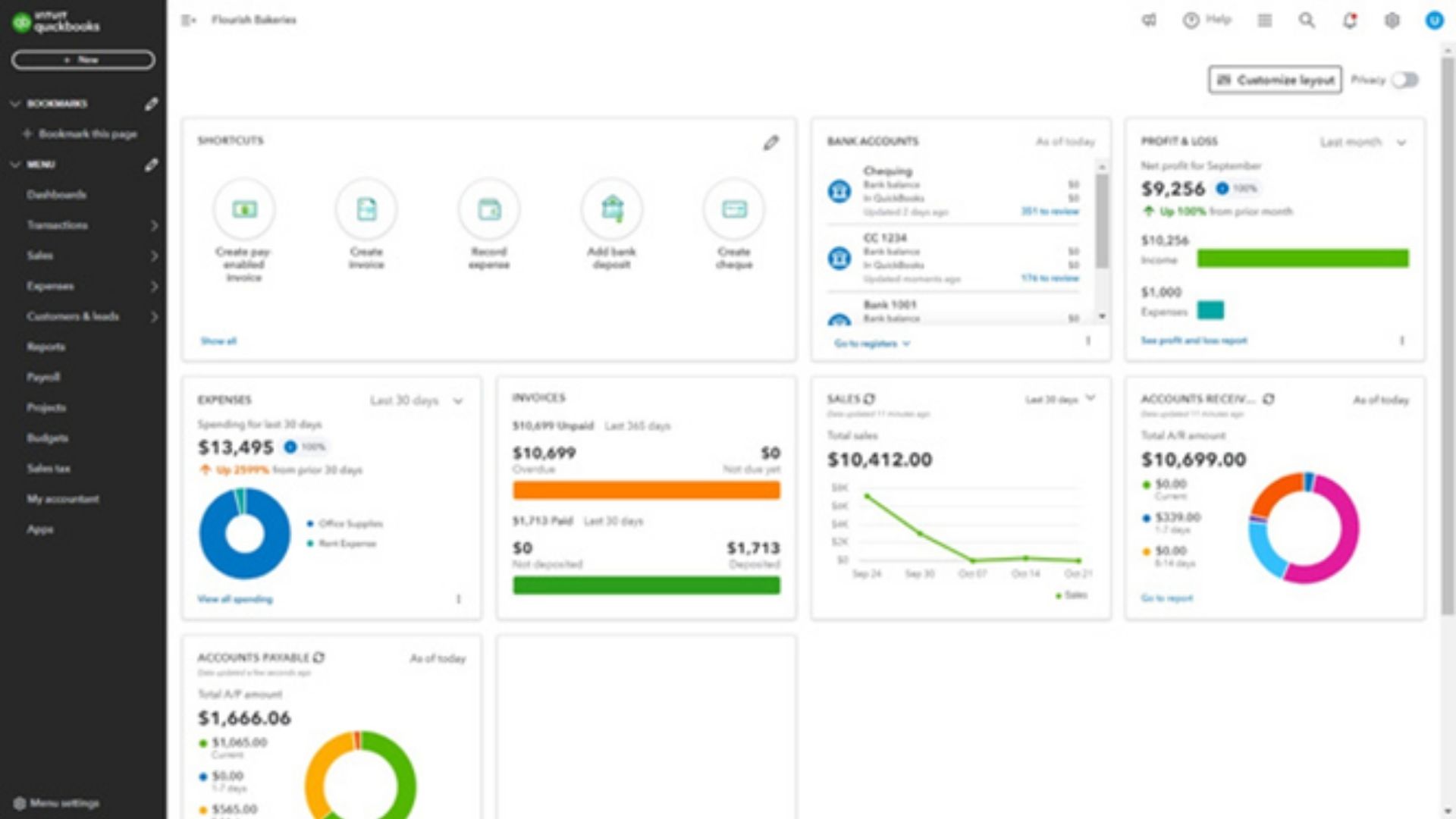This screenshot has height=819, width=1456.
Task: Expand the Sales menu chevron
Action: (154, 256)
